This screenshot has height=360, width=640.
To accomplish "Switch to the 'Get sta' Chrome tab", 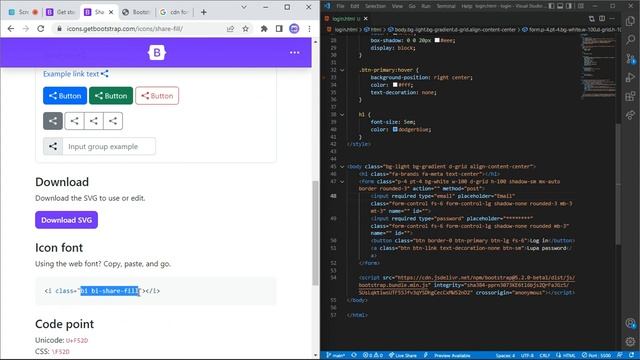I will 60,12.
